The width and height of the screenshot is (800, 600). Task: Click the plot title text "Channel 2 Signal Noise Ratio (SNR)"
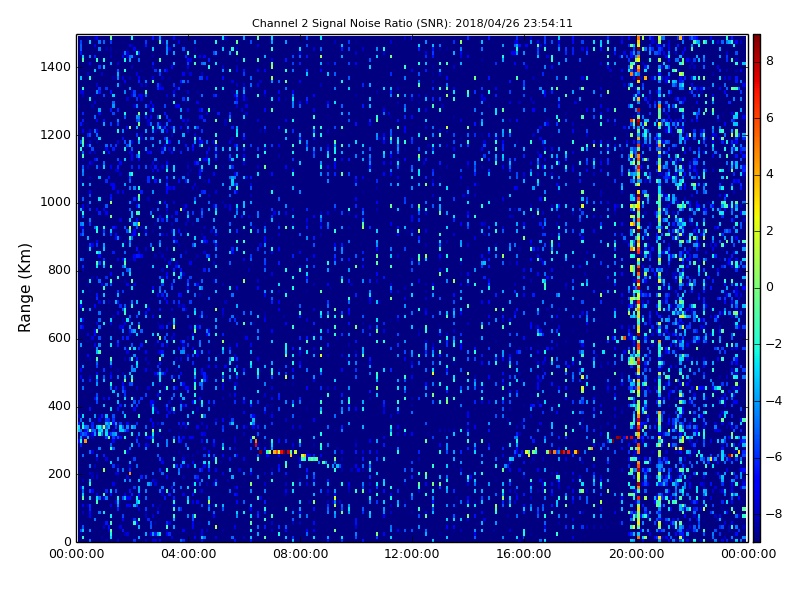[349, 23]
